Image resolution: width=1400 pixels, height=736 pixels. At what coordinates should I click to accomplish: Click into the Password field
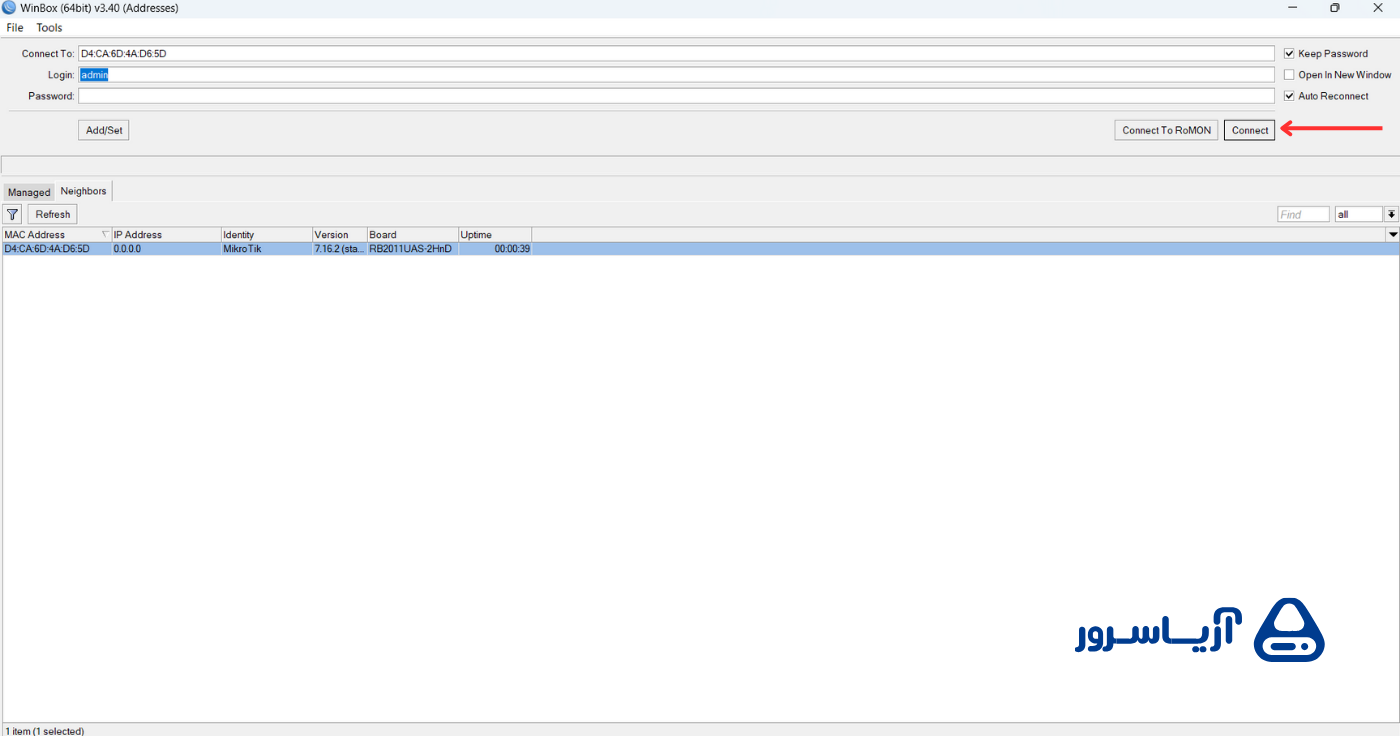coord(676,96)
